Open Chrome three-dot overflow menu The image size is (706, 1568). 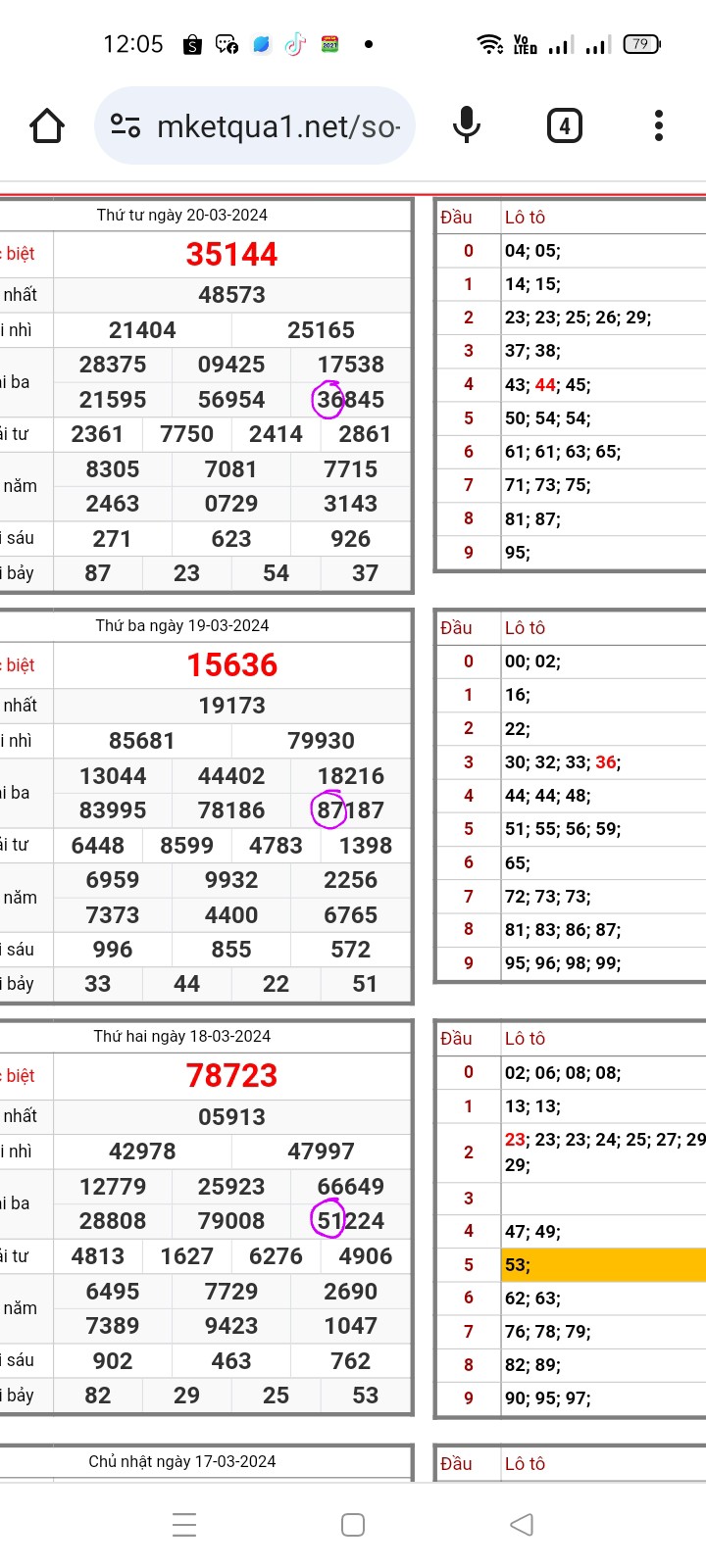[659, 125]
